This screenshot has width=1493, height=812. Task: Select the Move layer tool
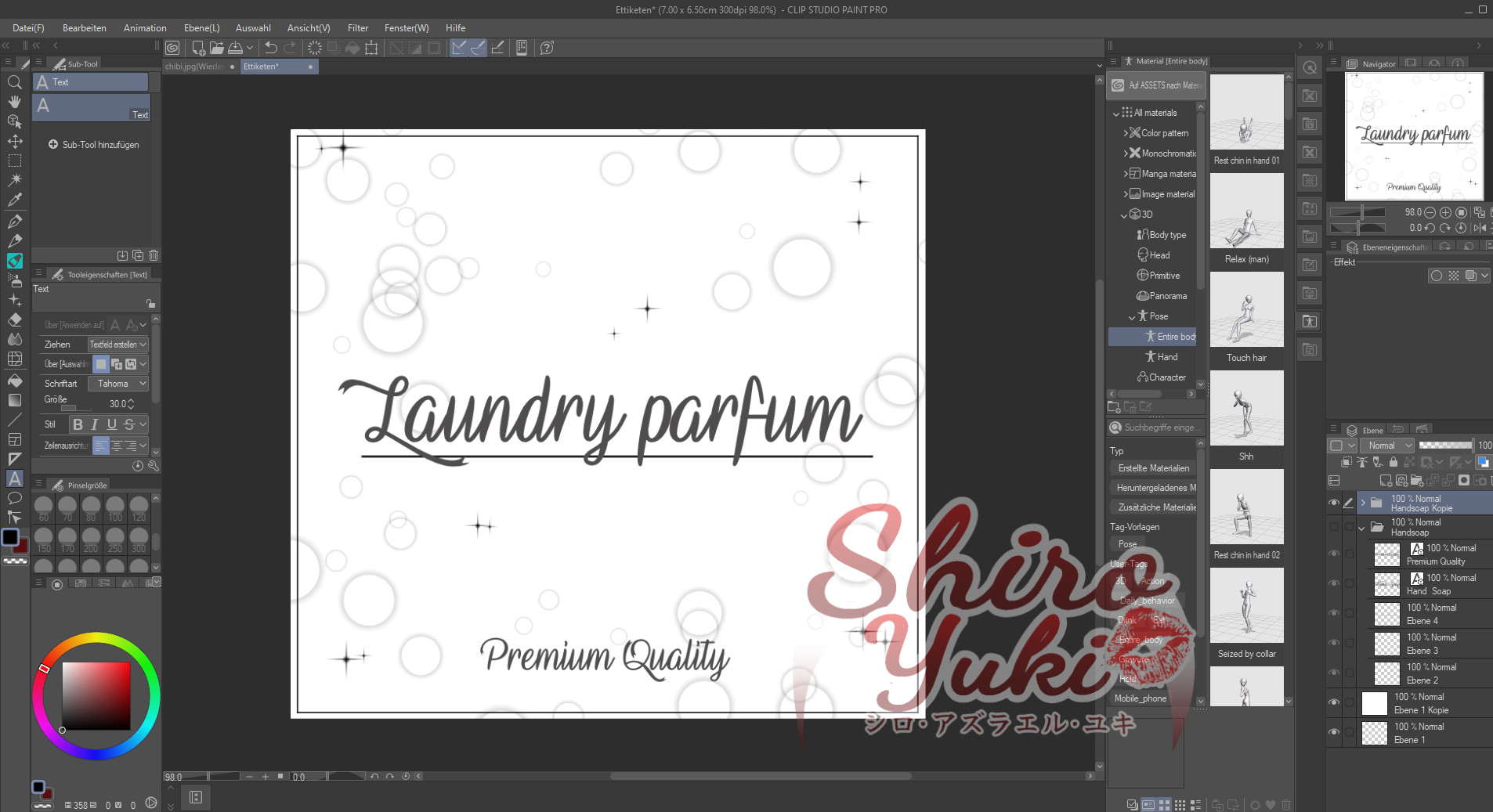tap(14, 142)
